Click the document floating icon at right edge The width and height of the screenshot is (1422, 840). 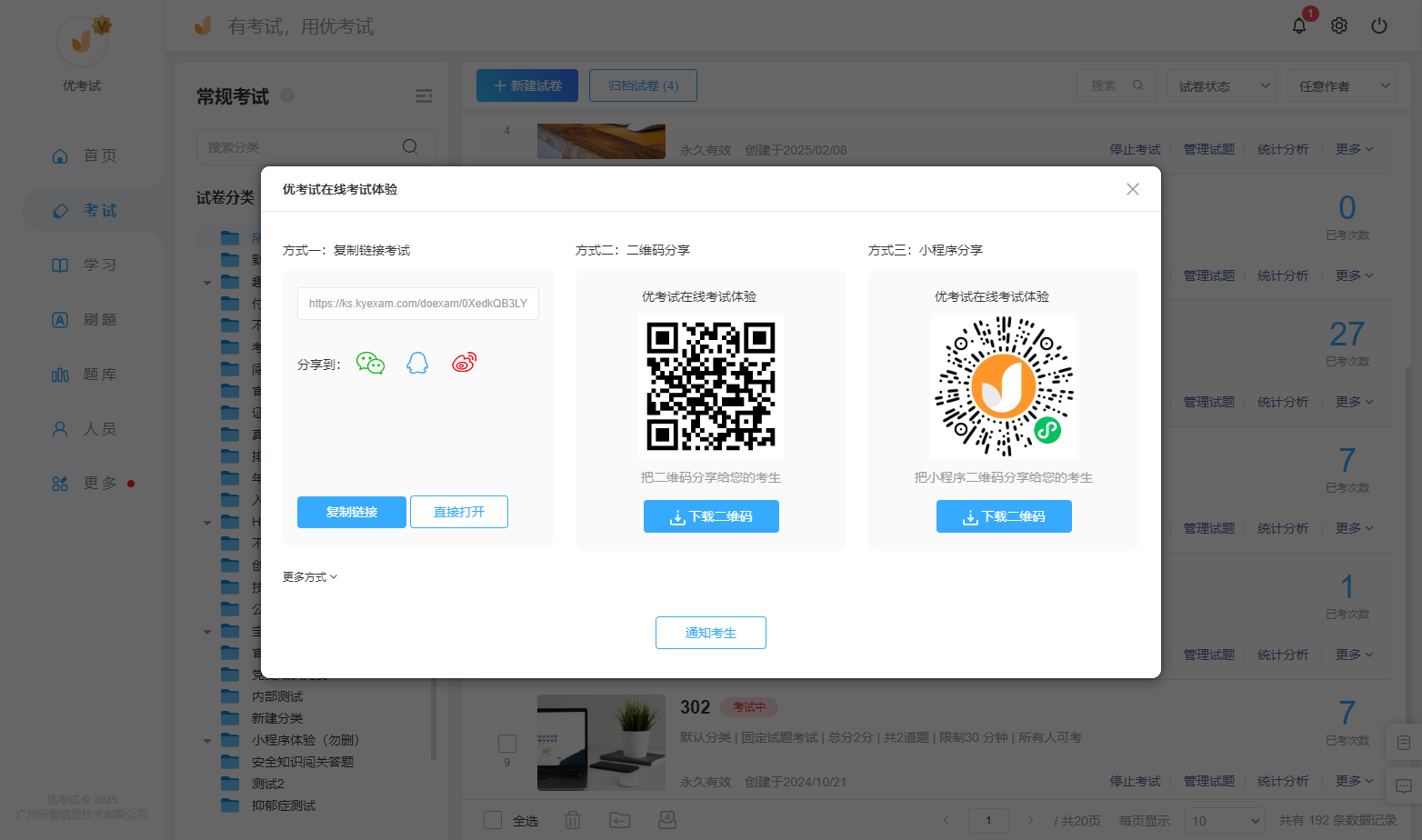(x=1404, y=743)
